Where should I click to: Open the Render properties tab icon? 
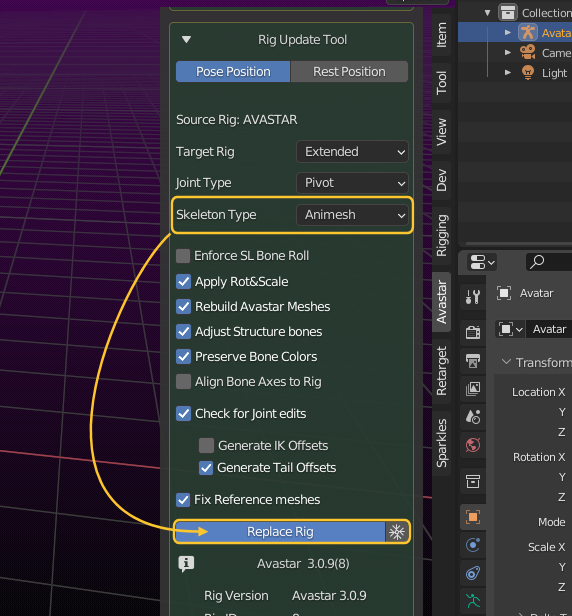[x=473, y=332]
